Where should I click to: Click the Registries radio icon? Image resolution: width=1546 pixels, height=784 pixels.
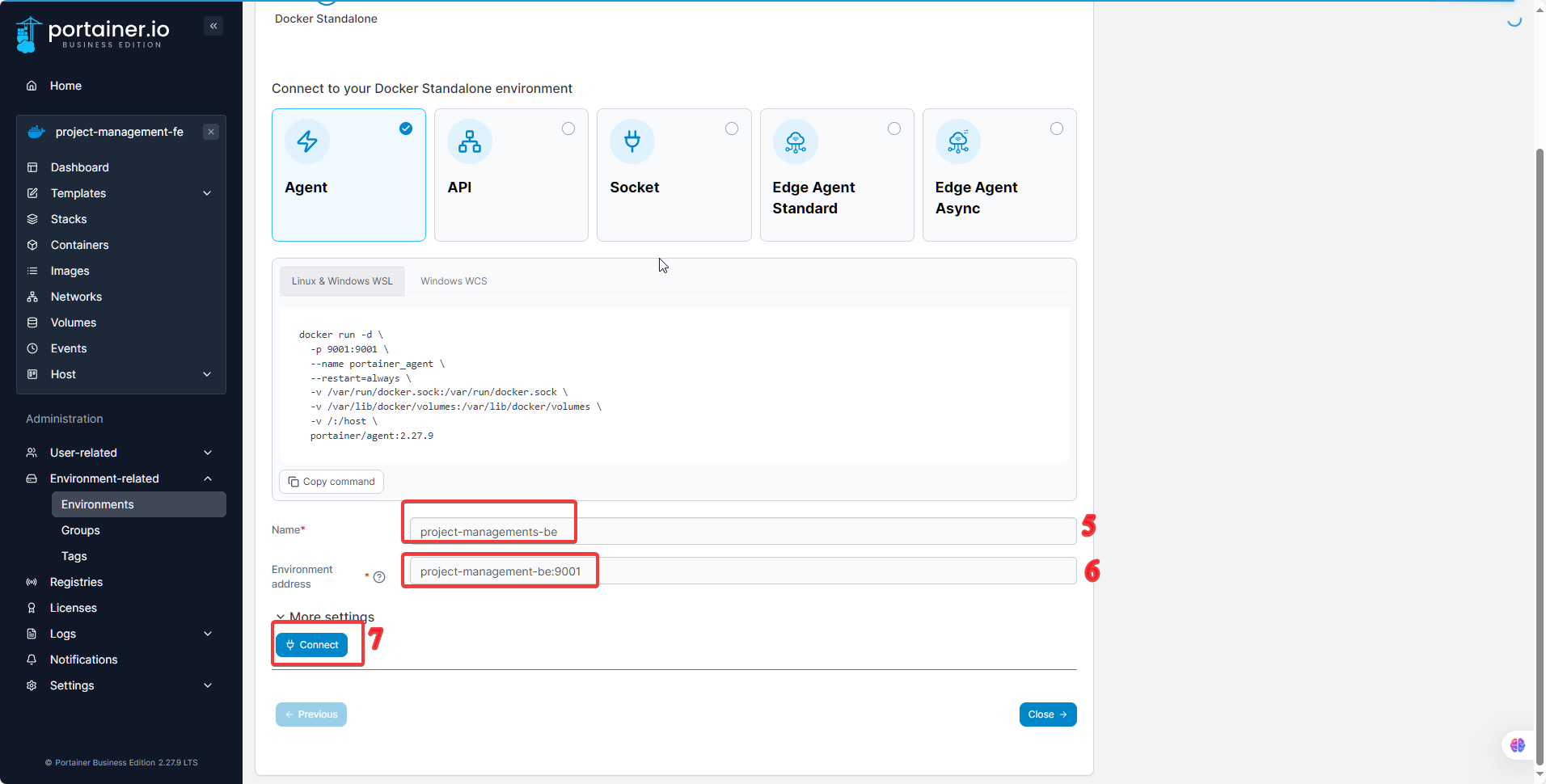pos(32,582)
